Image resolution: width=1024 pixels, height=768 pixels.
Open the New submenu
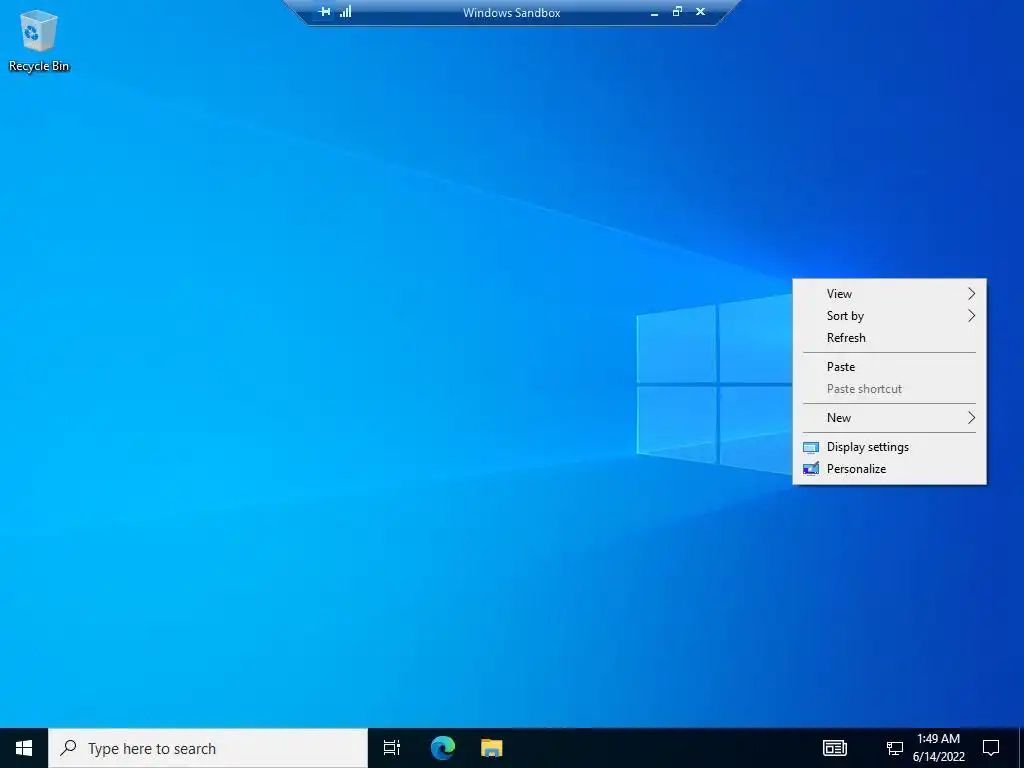point(889,418)
